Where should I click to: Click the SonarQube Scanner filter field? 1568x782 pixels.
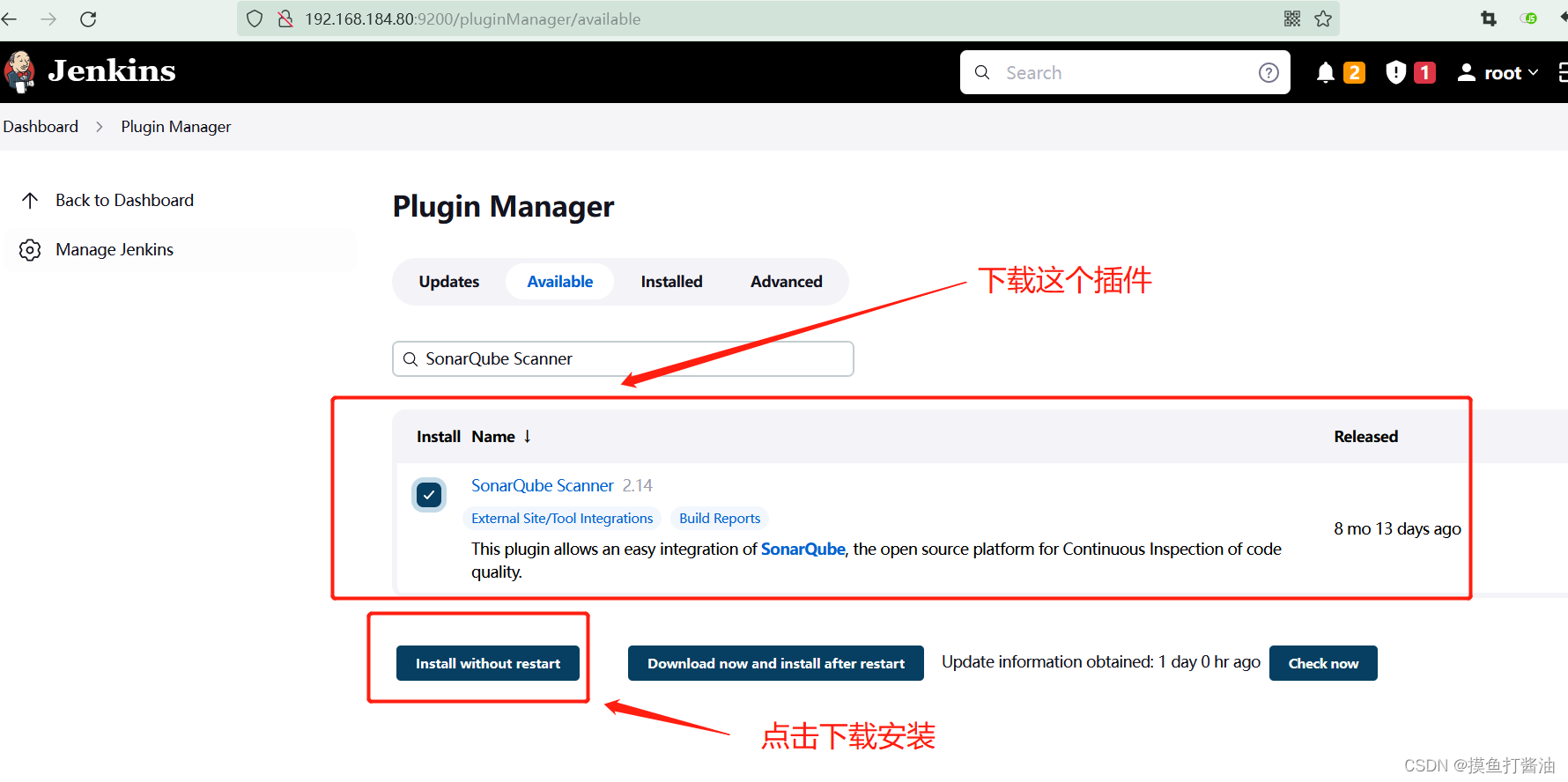coord(623,359)
